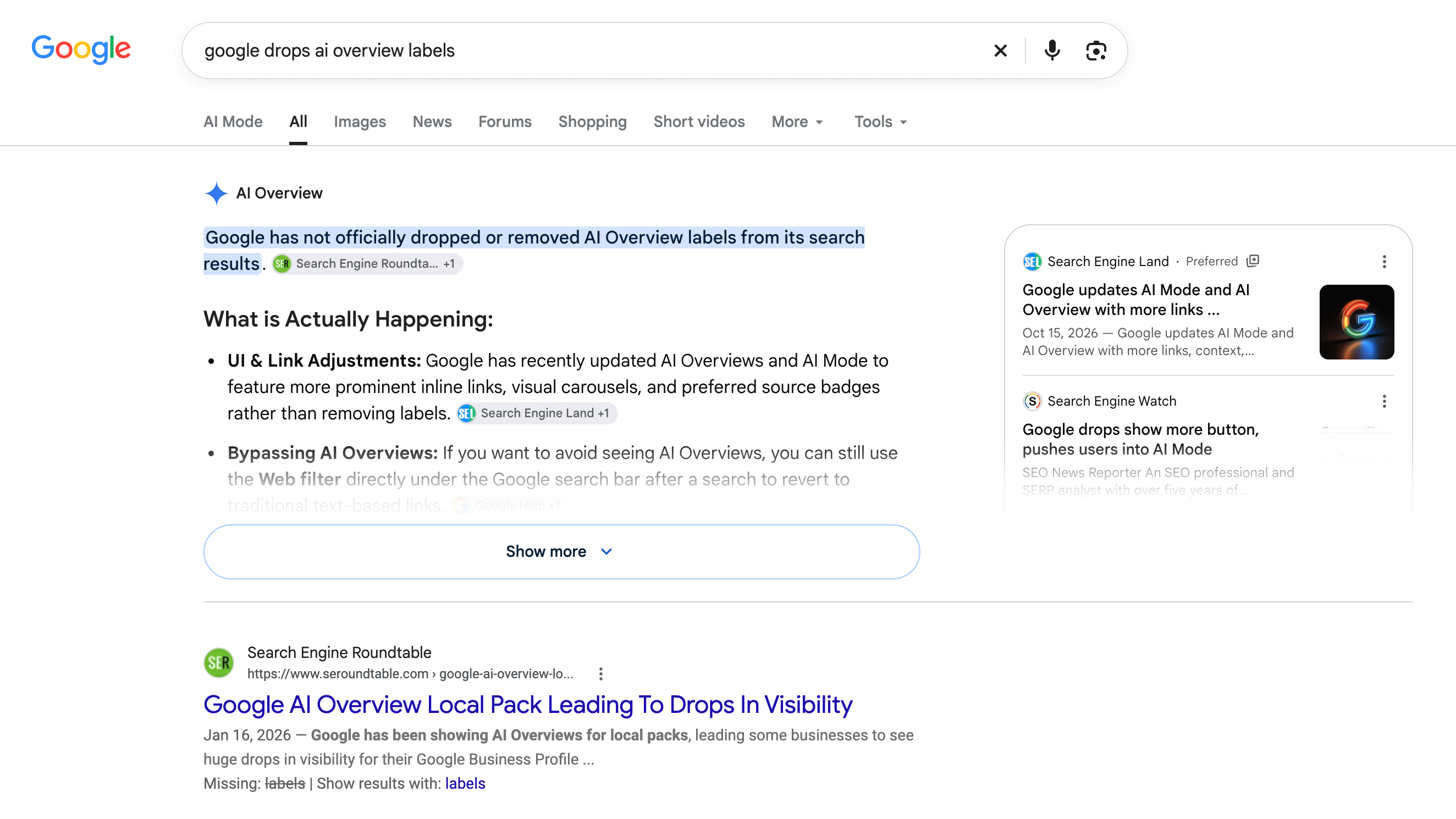Switch to News tab
1456x819 pixels.
[x=432, y=121]
